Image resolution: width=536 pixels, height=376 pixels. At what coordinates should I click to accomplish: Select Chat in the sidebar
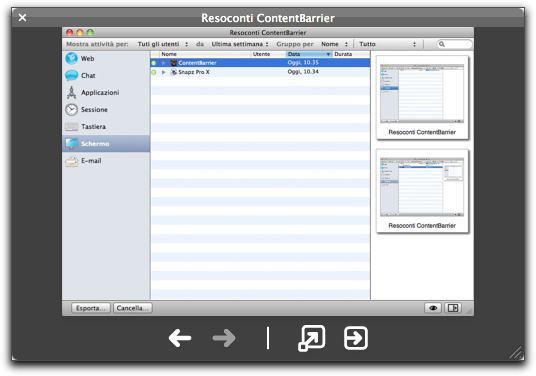point(106,76)
